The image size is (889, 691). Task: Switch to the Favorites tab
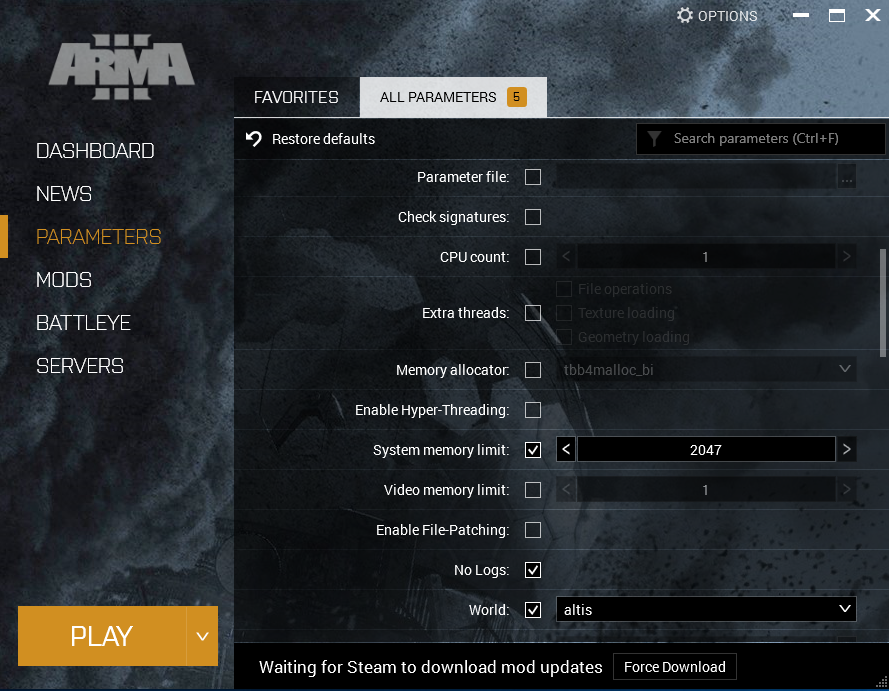click(x=297, y=97)
